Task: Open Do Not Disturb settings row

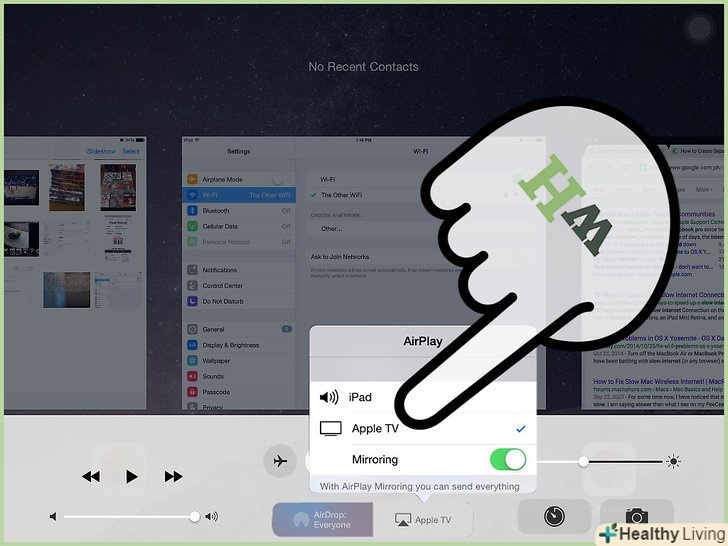Action: coord(239,301)
